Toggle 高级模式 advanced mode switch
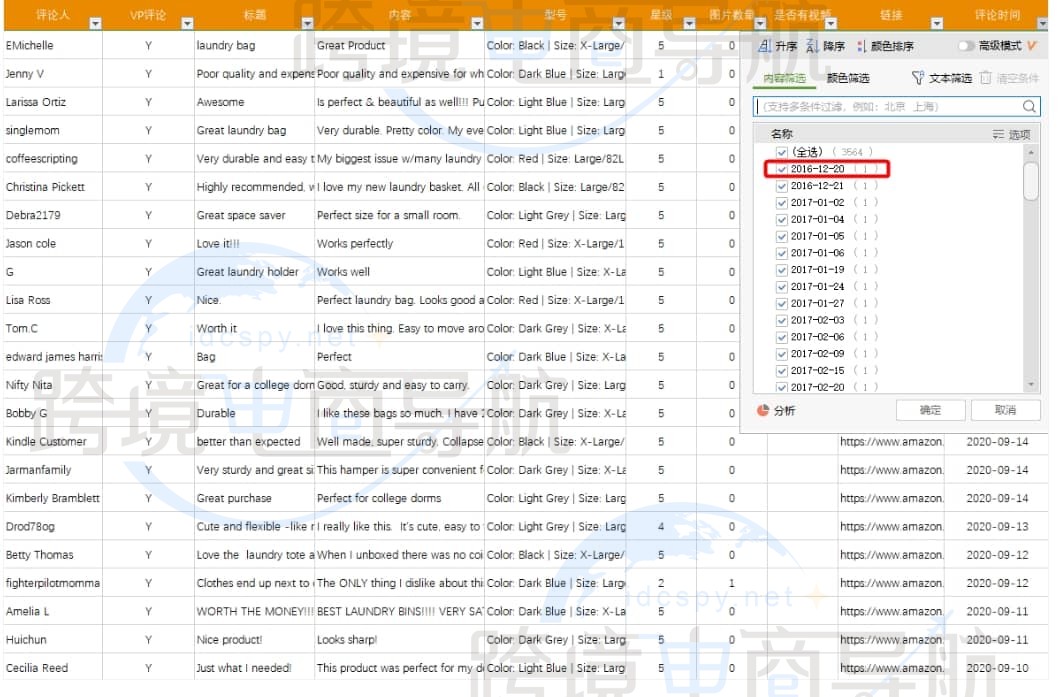The width and height of the screenshot is (1060, 697). pyautogui.click(x=965, y=46)
